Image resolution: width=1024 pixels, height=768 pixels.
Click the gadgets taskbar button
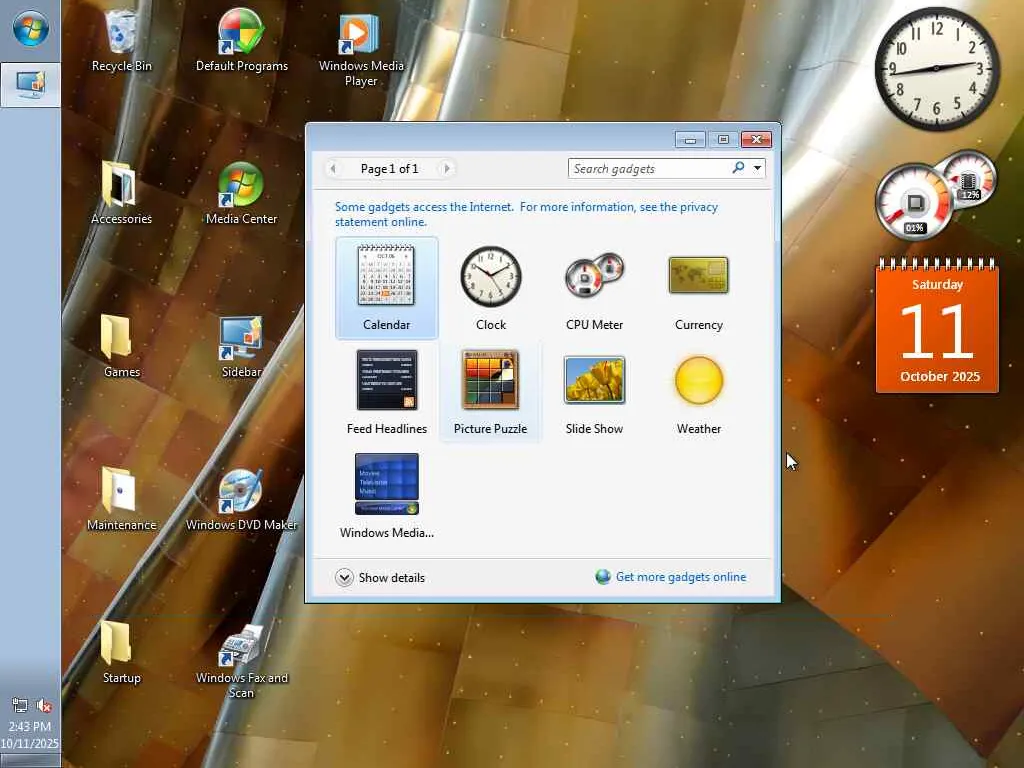click(x=30, y=85)
